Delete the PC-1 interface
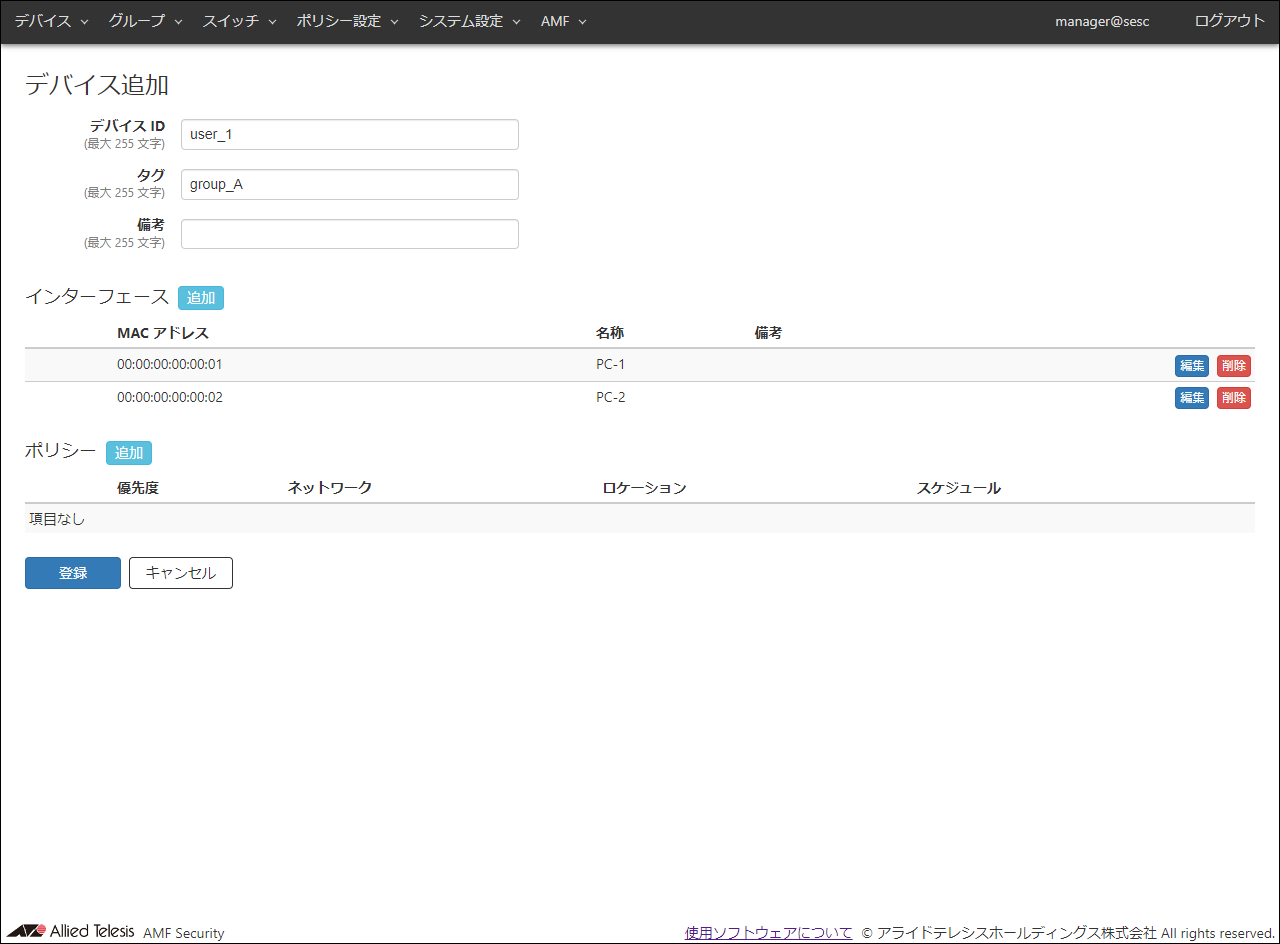Image resolution: width=1280 pixels, height=944 pixels. [x=1233, y=365]
